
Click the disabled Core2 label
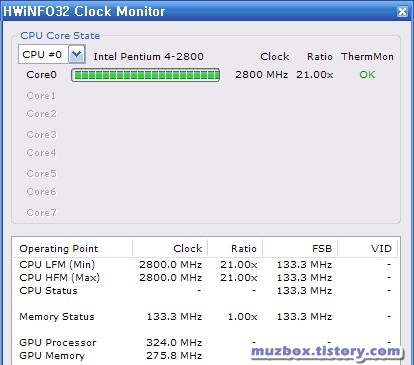point(42,114)
